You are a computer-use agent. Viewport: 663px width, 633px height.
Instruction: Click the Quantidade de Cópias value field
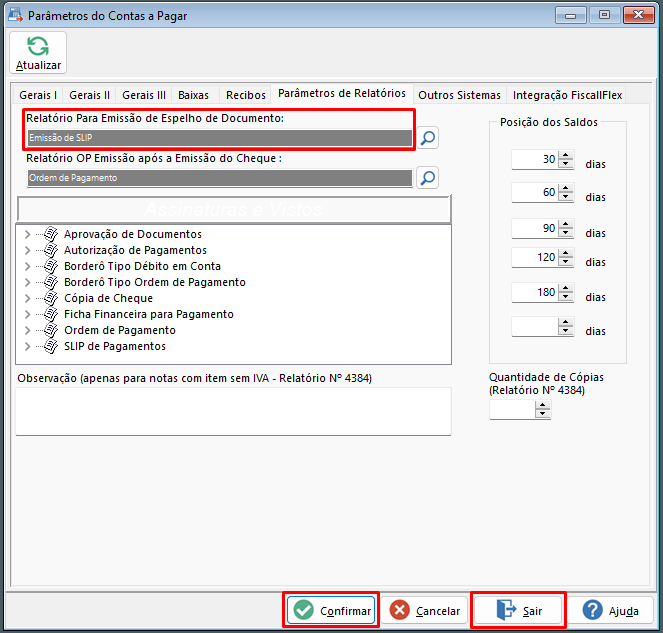click(512, 409)
